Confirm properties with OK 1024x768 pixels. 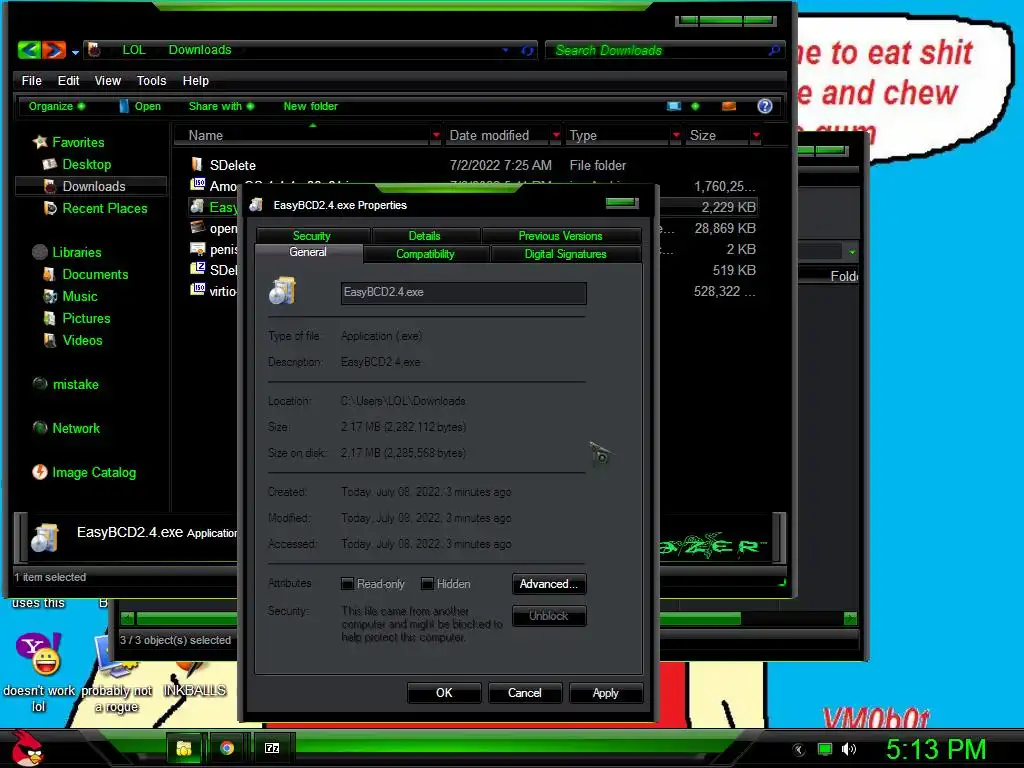[x=444, y=693]
